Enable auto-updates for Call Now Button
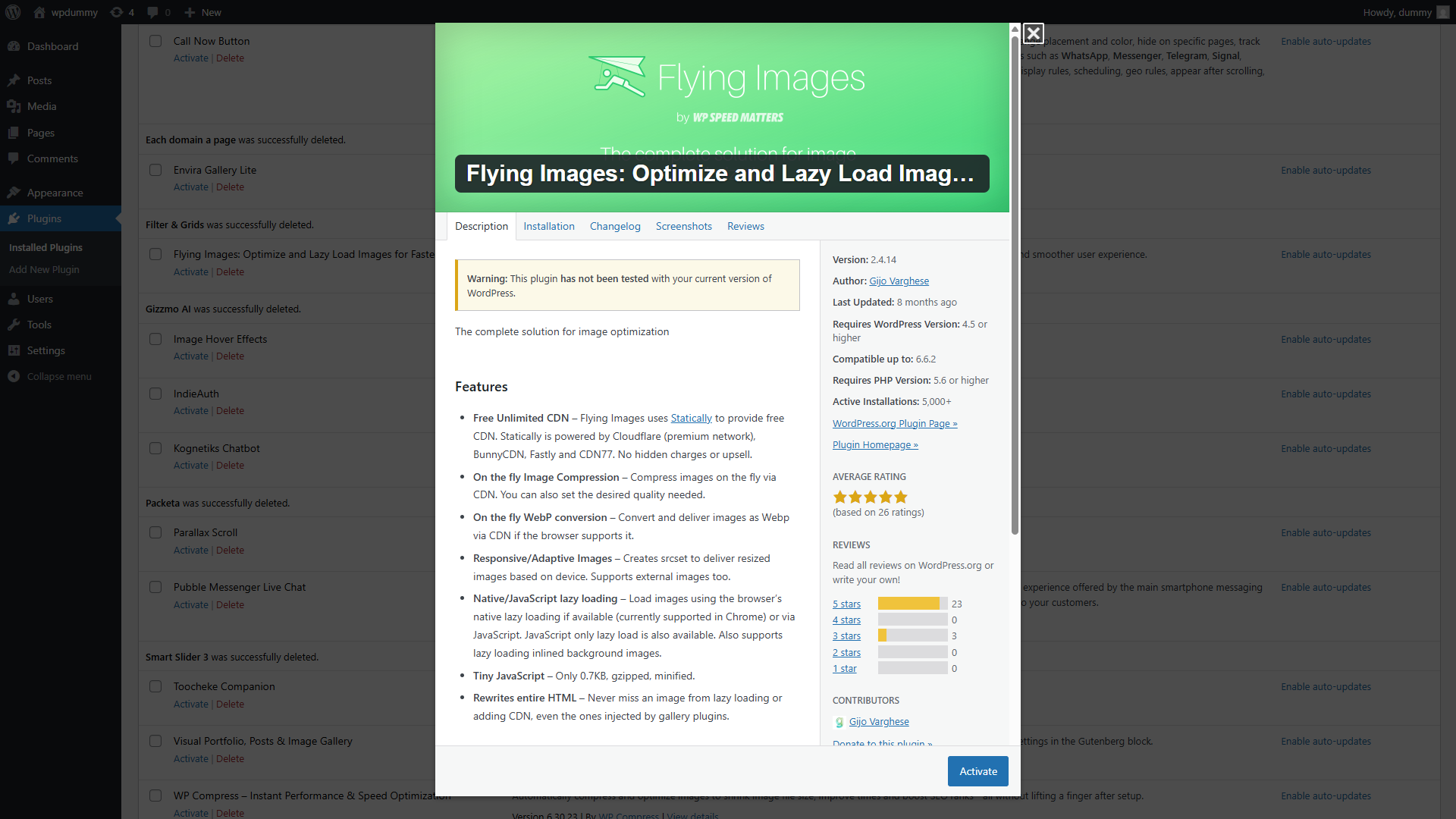Image resolution: width=1456 pixels, height=819 pixels. point(1326,41)
